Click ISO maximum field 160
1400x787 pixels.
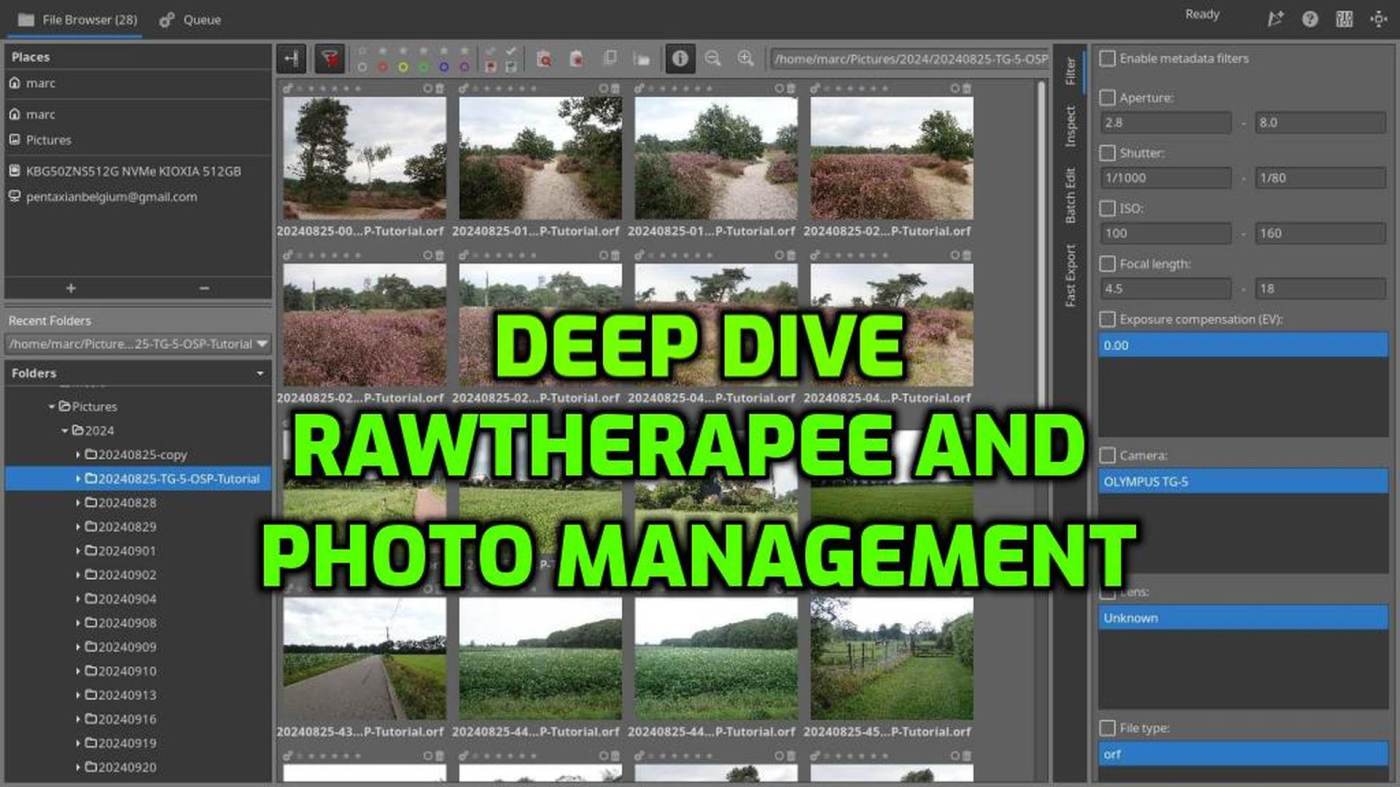click(x=1321, y=233)
